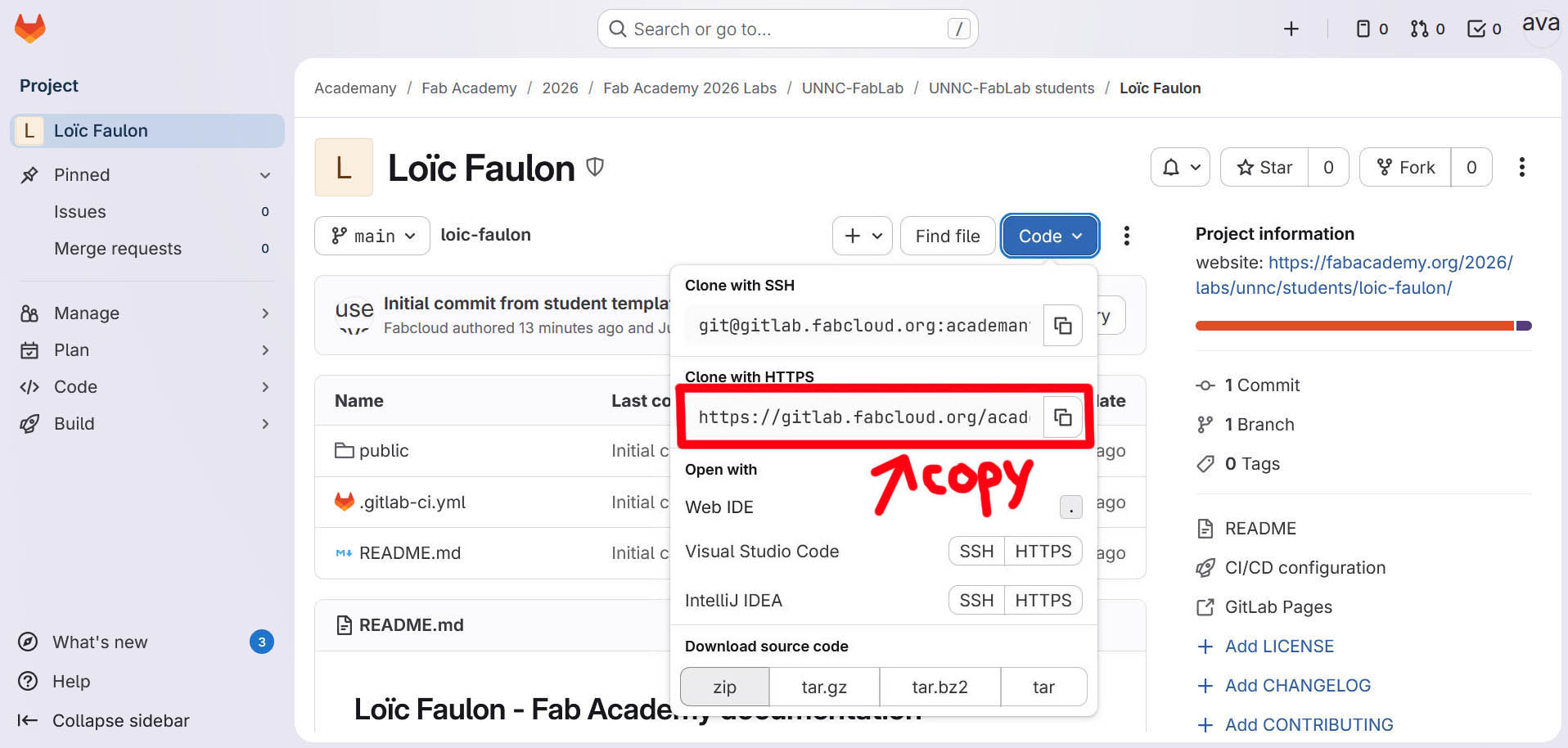Open Visual Studio Code via HTTPS
Image resolution: width=1568 pixels, height=748 pixels.
click(1043, 552)
